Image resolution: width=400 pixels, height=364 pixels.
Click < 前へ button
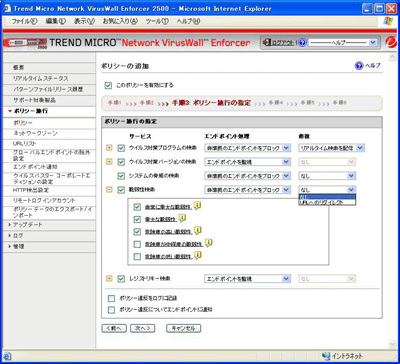114,328
